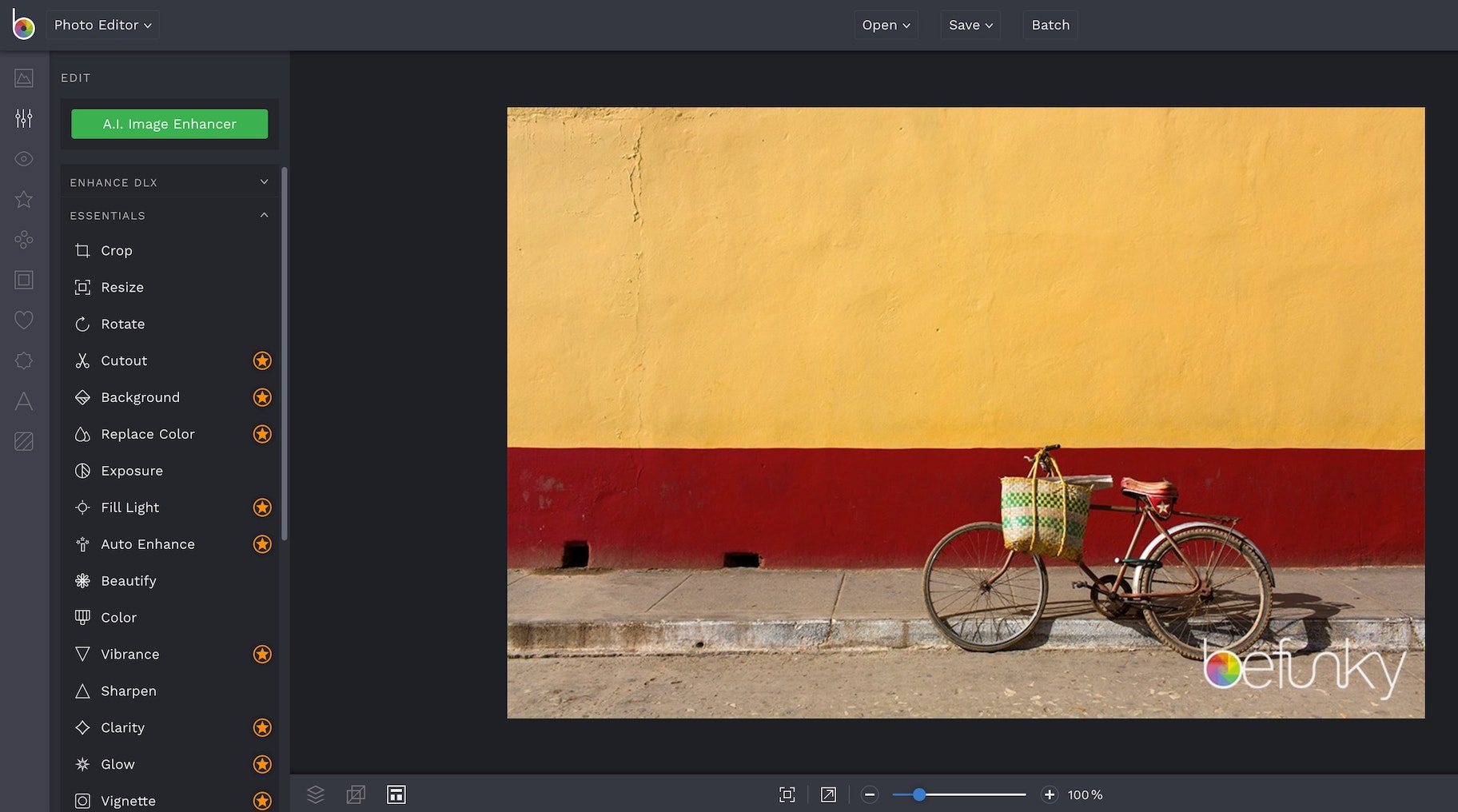Open the Frames panel icon

(x=24, y=280)
